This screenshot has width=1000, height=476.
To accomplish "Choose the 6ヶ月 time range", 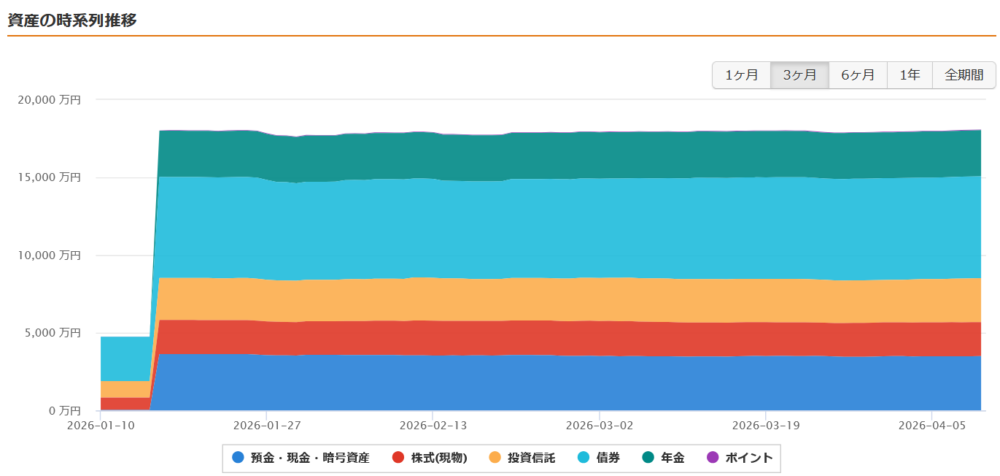I will (857, 75).
